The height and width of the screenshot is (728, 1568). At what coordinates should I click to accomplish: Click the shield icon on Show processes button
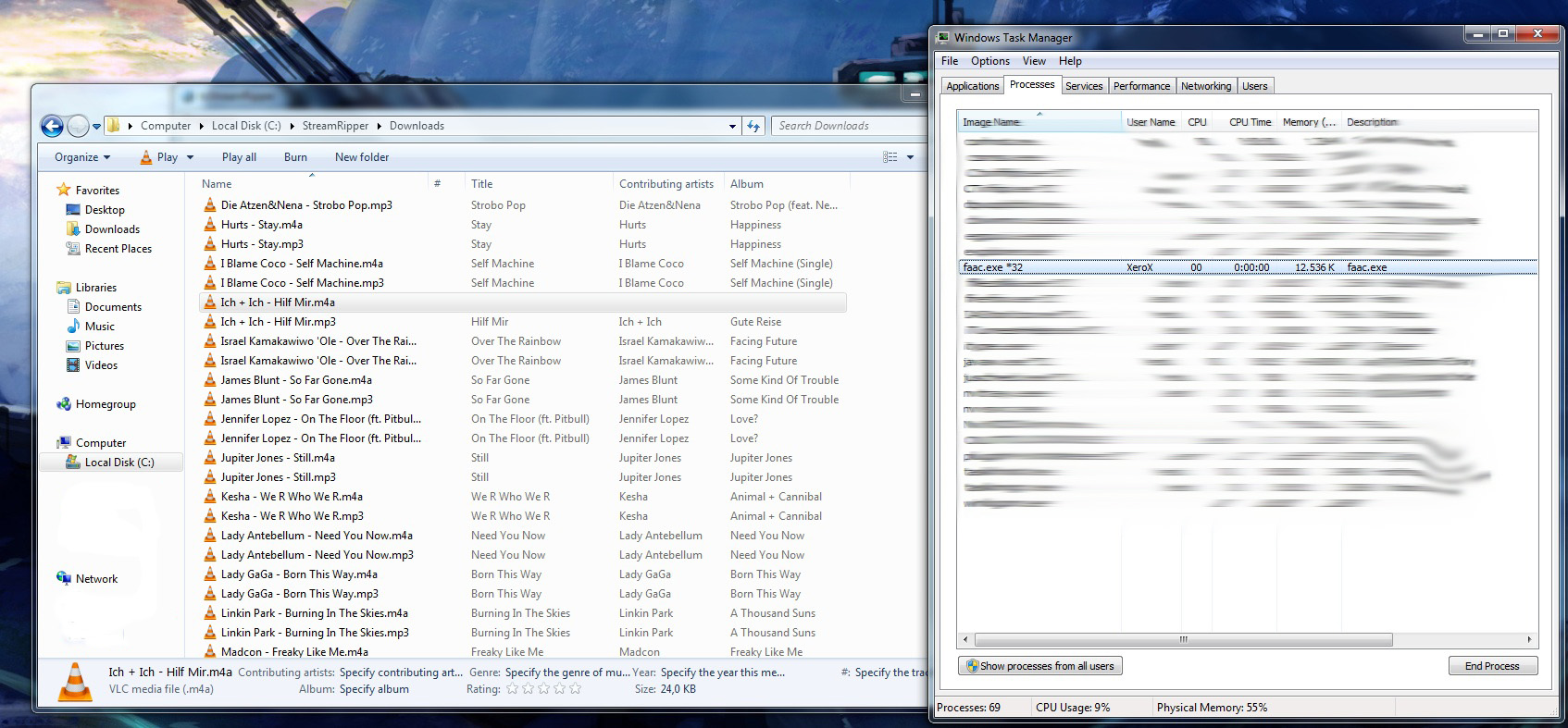pyautogui.click(x=972, y=666)
